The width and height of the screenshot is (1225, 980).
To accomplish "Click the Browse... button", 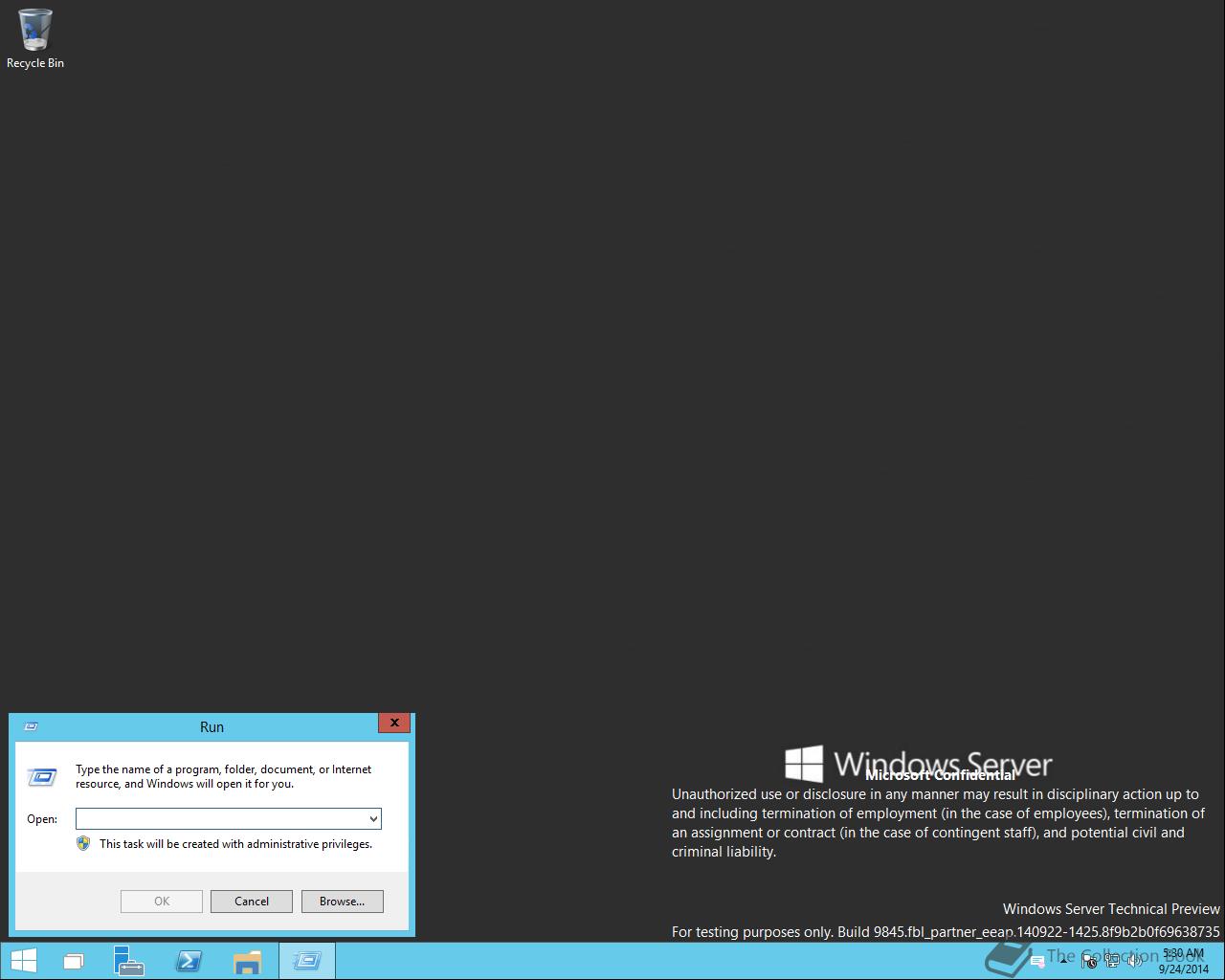I will [343, 902].
